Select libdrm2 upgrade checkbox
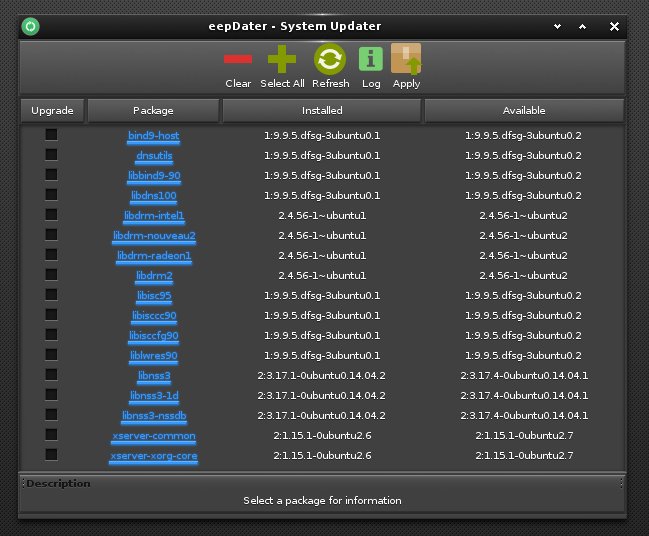This screenshot has height=536, width=649. coord(51,274)
